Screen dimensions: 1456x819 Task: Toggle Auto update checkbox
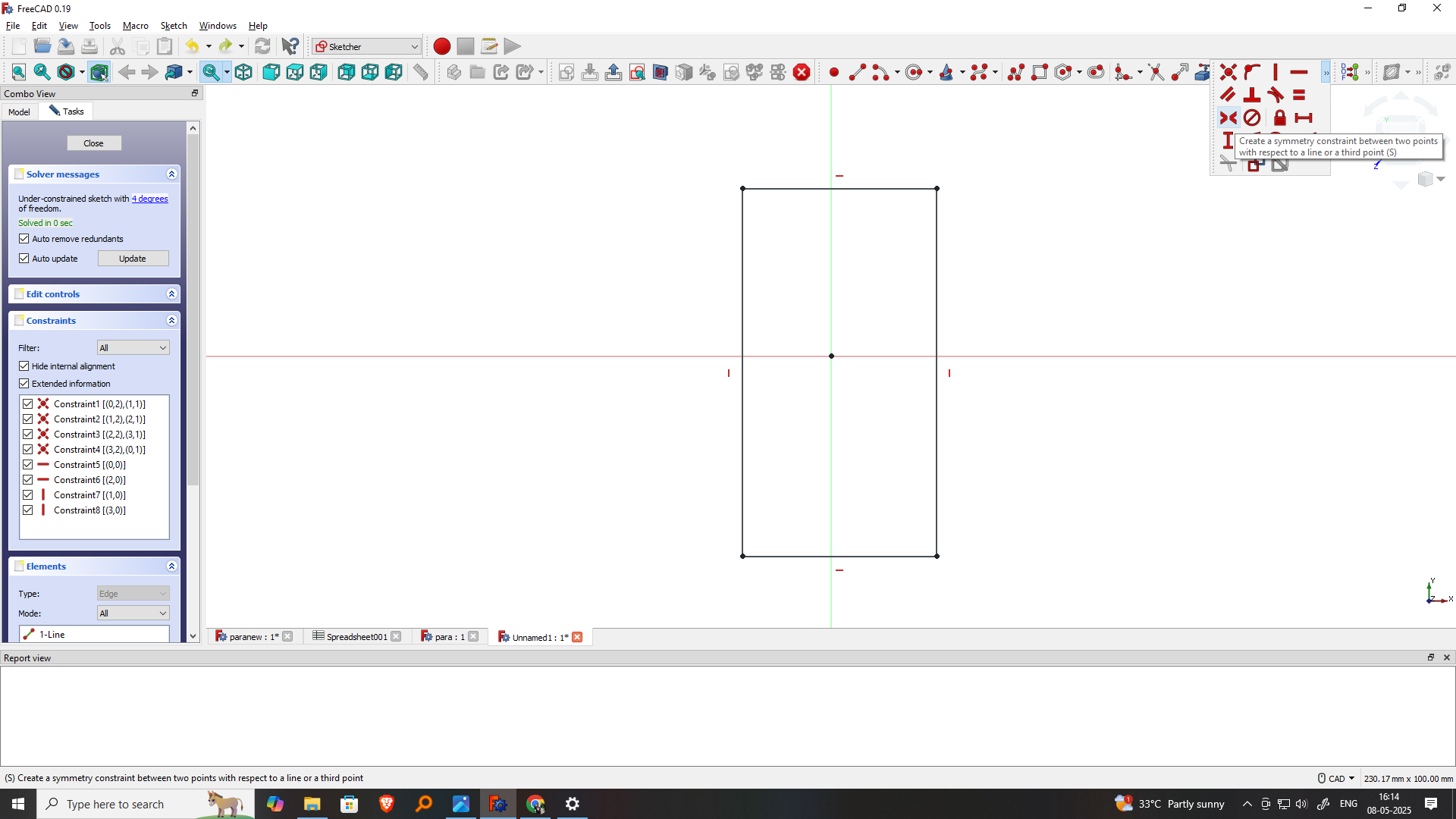[24, 259]
